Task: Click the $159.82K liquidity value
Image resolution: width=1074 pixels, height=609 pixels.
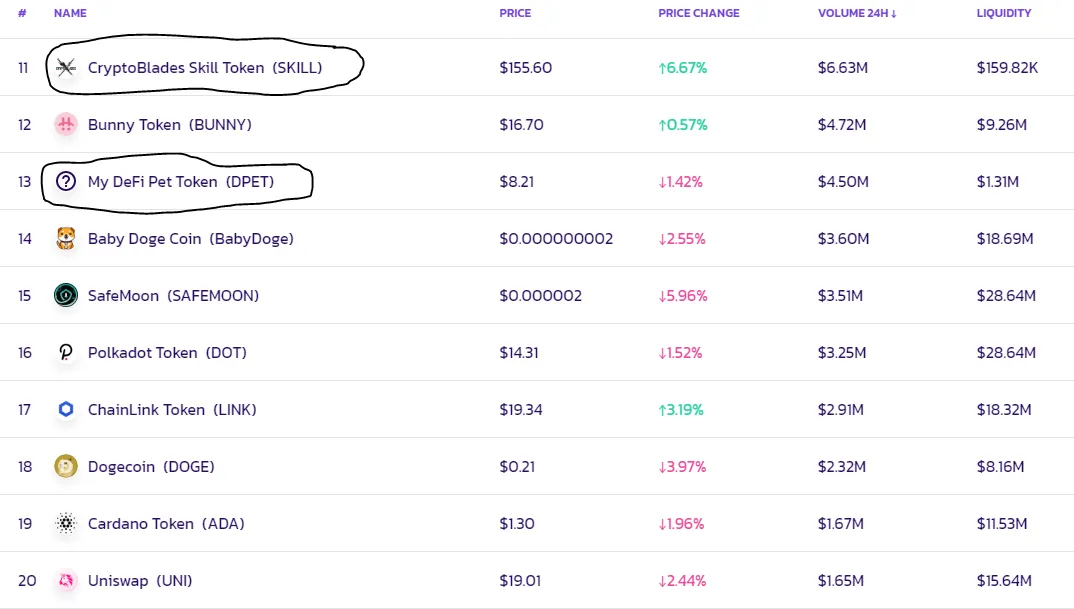Action: tap(1008, 68)
